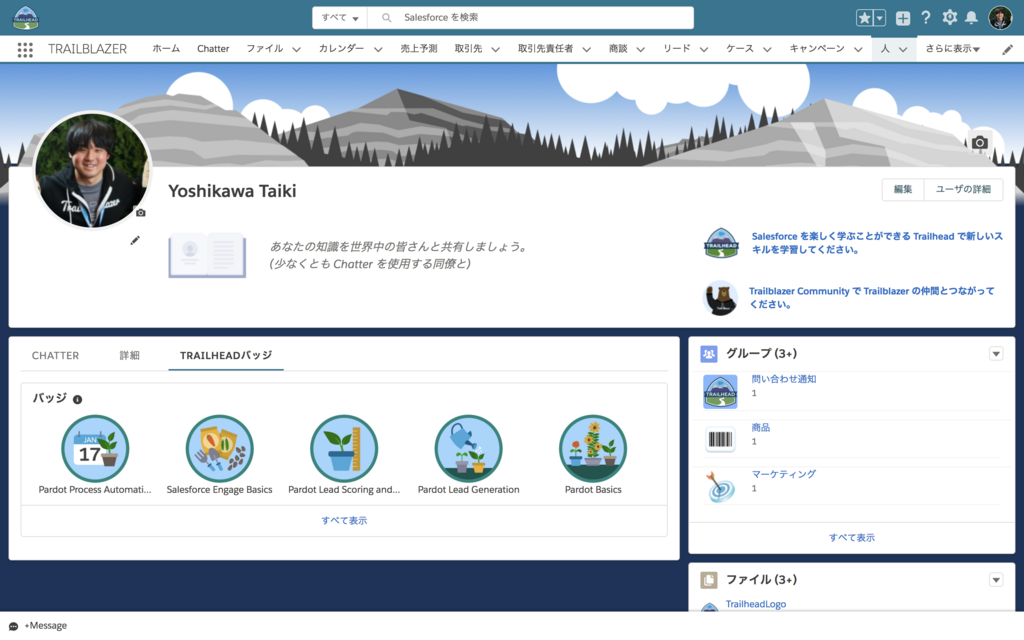Image resolution: width=1024 pixels, height=640 pixels.
Task: Open the マーケティング group link
Action: 784,475
